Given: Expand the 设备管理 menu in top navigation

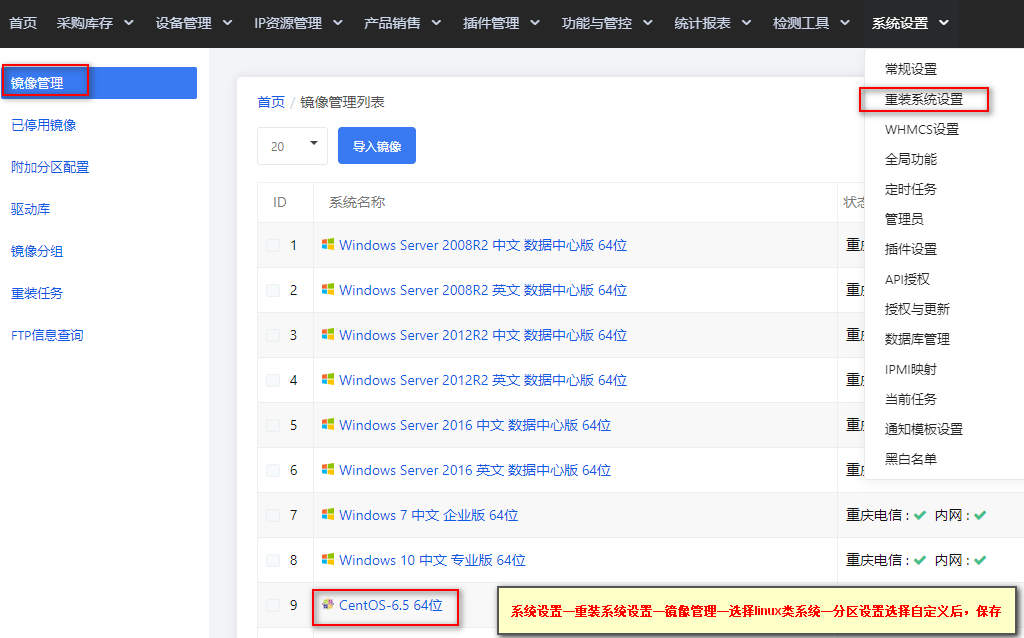Looking at the screenshot, I should (x=193, y=23).
